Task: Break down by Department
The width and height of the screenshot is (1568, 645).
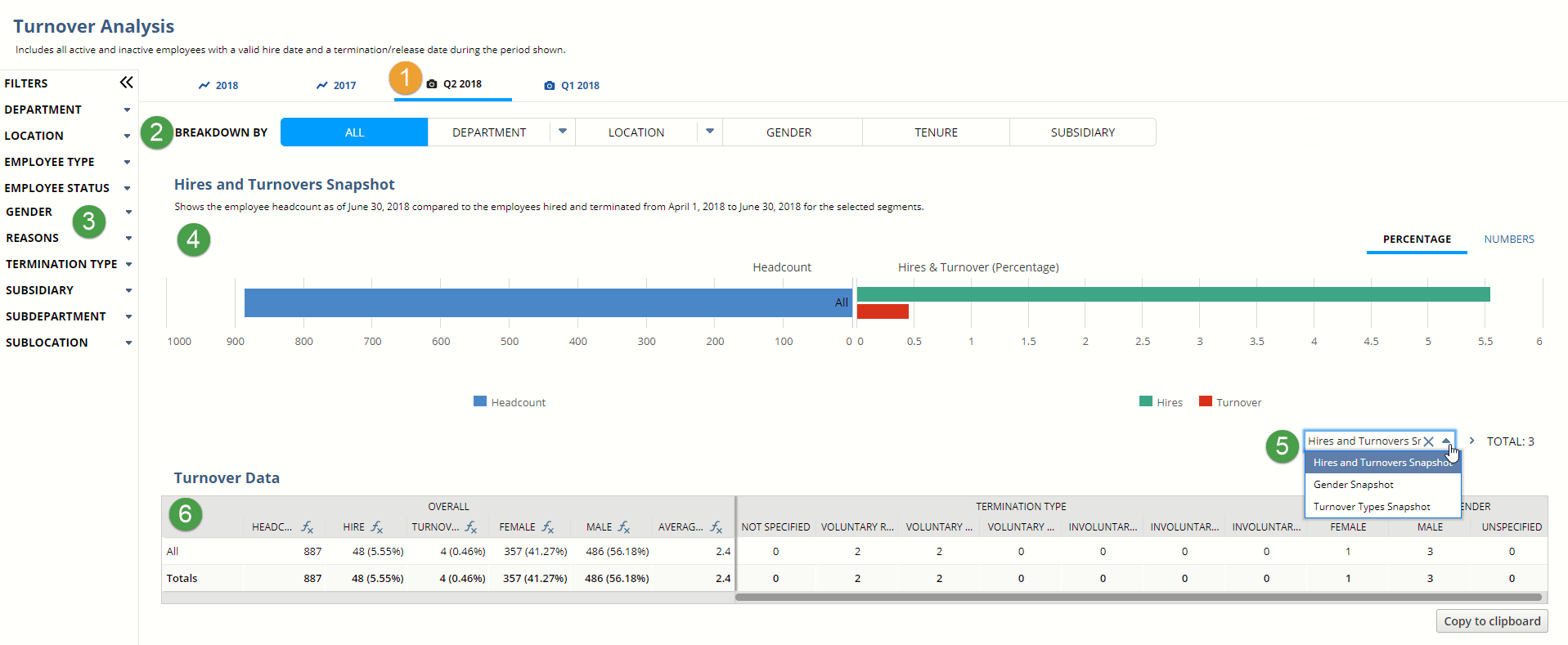Action: 489,132
